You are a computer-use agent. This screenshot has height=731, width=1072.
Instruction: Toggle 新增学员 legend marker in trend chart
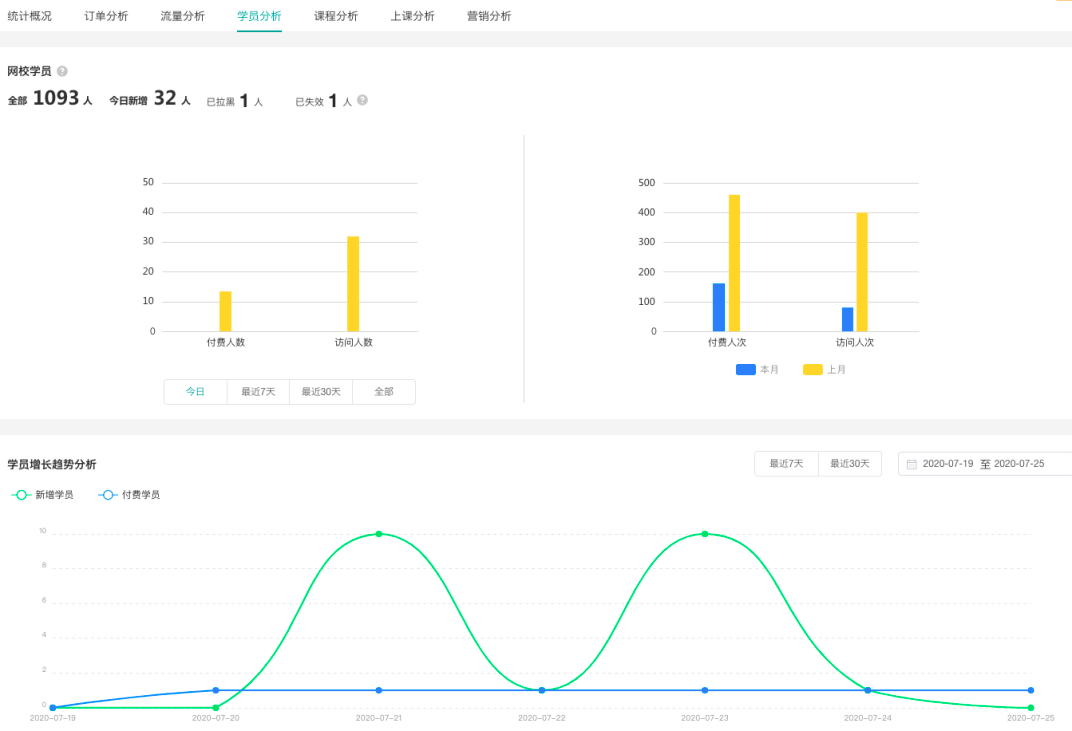[x=21, y=494]
